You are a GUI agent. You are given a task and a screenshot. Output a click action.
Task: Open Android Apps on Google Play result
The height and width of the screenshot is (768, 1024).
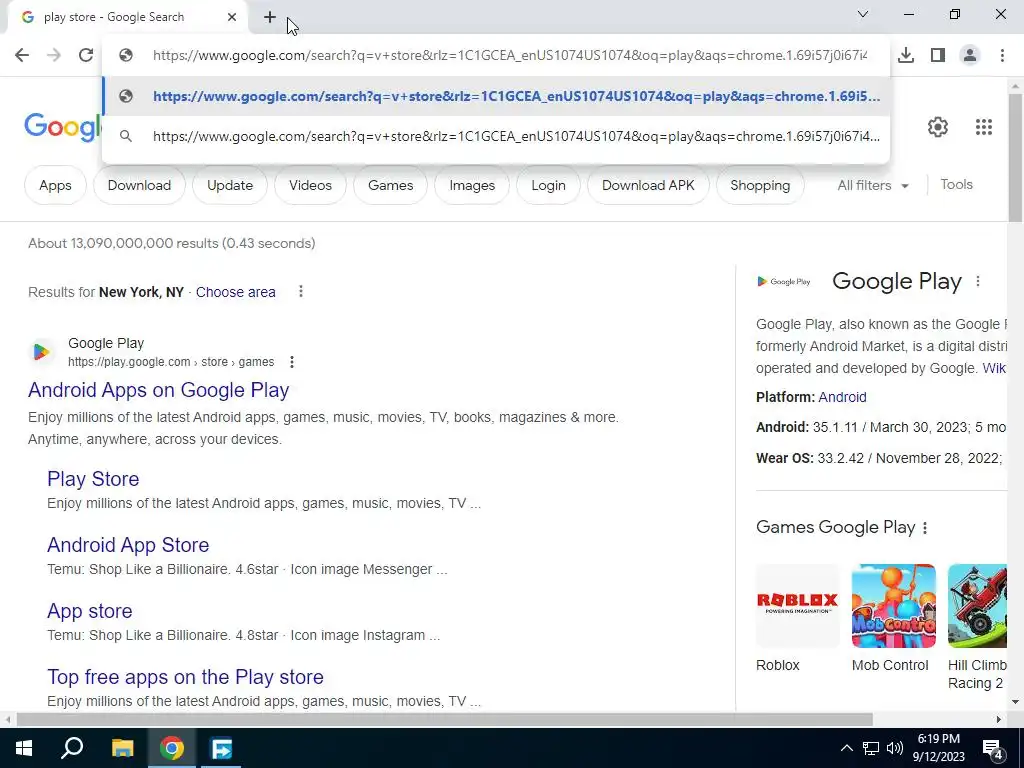pos(159,390)
